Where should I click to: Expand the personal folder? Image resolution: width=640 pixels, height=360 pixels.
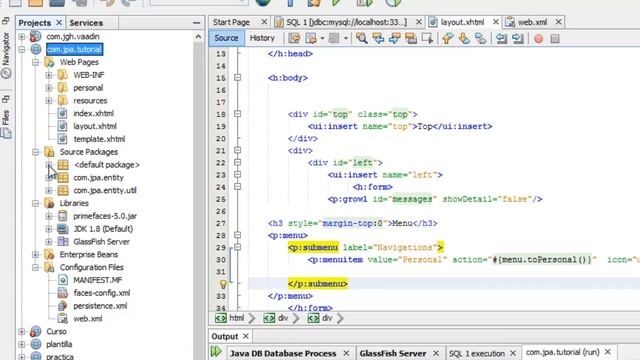pyautogui.click(x=49, y=88)
